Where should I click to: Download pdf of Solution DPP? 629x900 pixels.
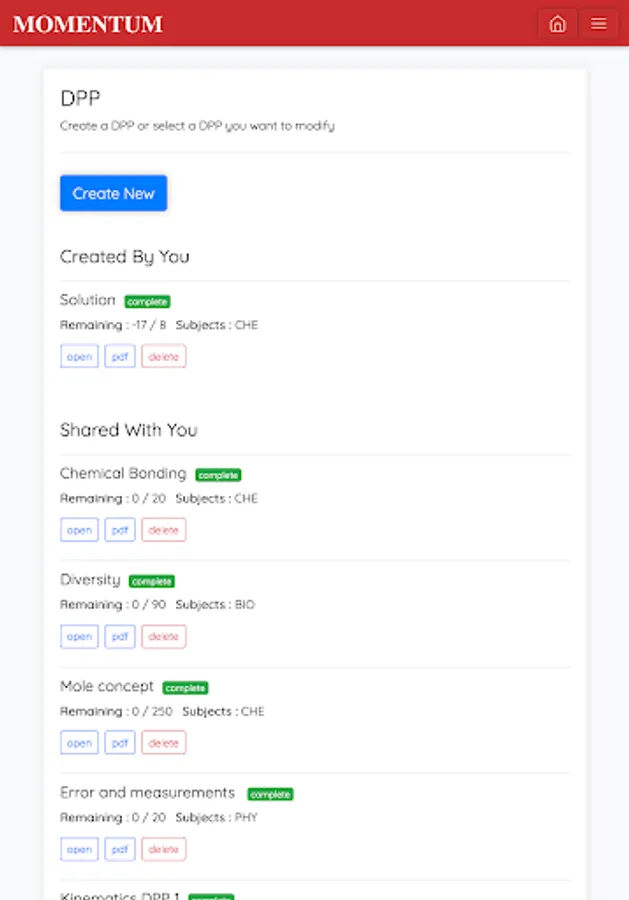point(120,356)
